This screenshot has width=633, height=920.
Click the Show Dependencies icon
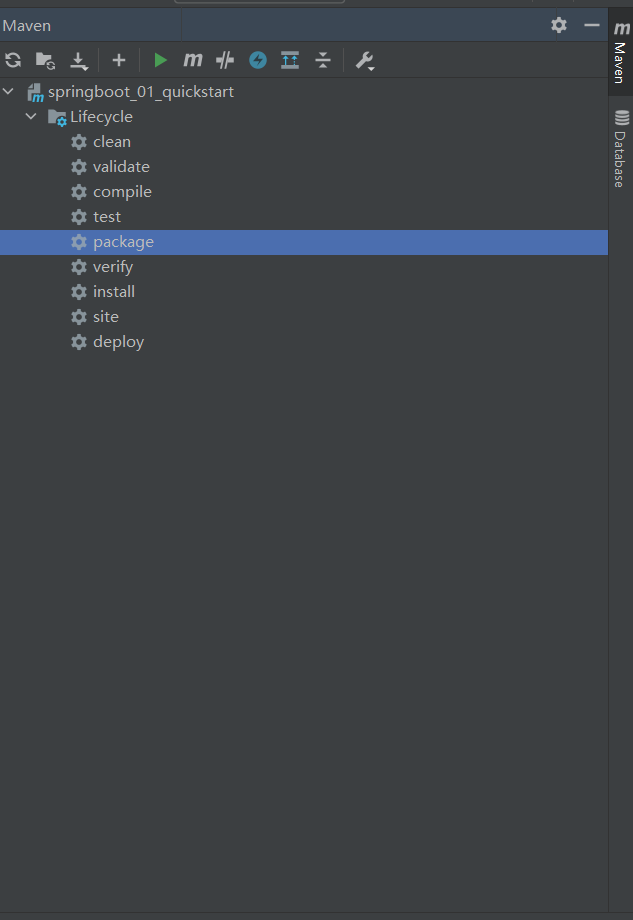tap(290, 60)
